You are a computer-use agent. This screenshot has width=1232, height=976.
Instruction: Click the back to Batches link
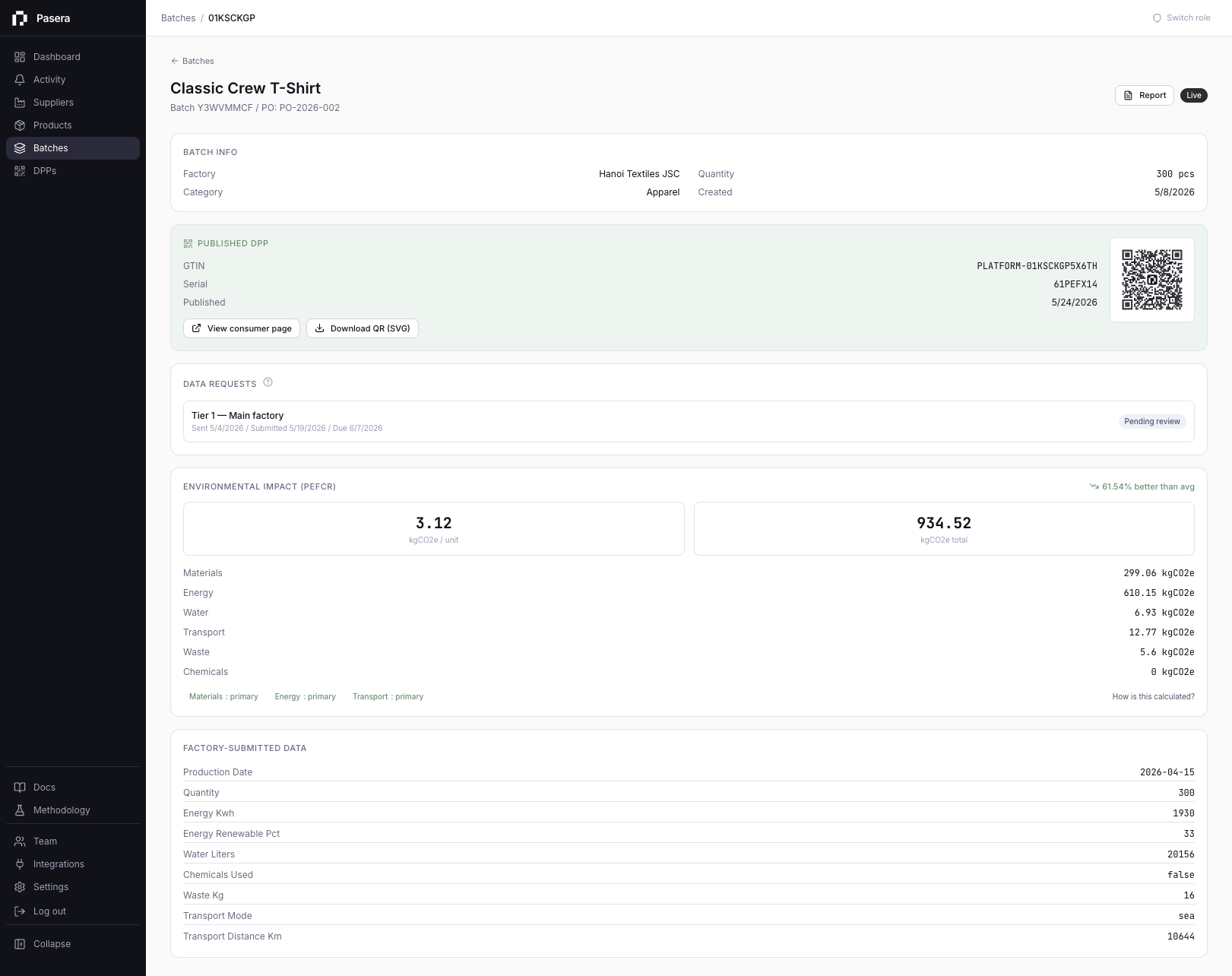point(192,61)
